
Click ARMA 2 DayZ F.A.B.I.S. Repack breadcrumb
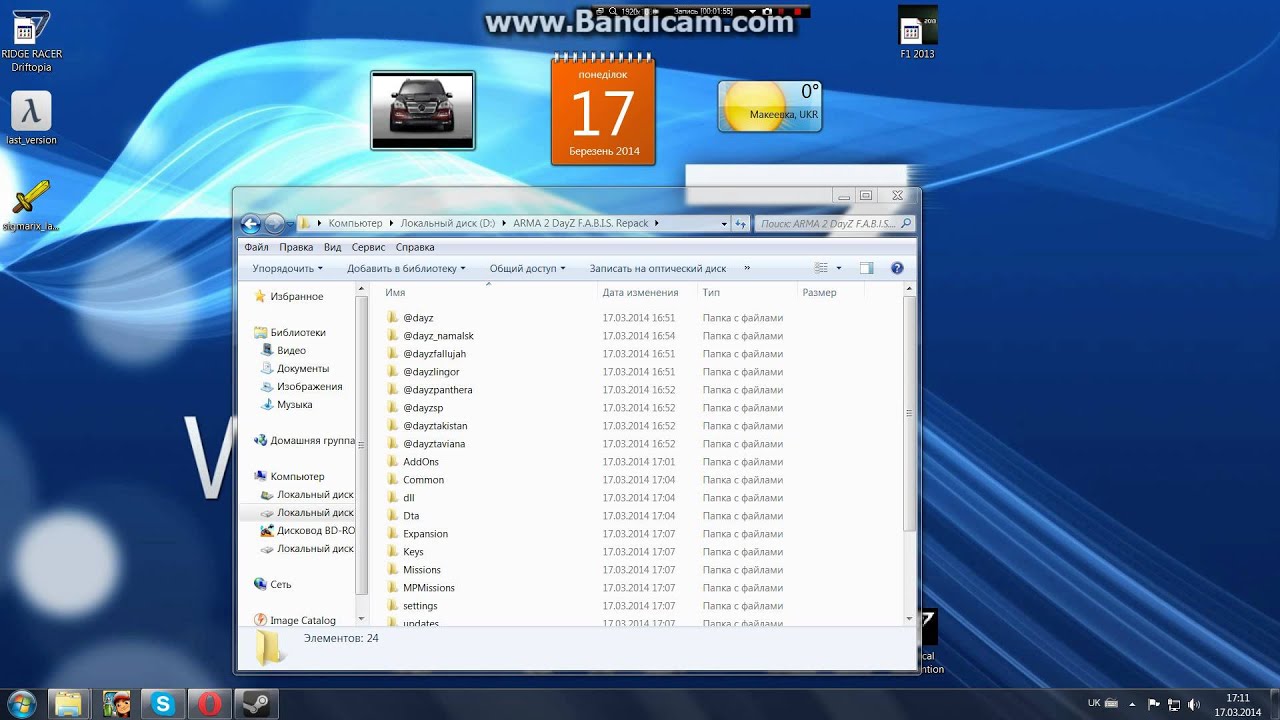tap(581, 223)
